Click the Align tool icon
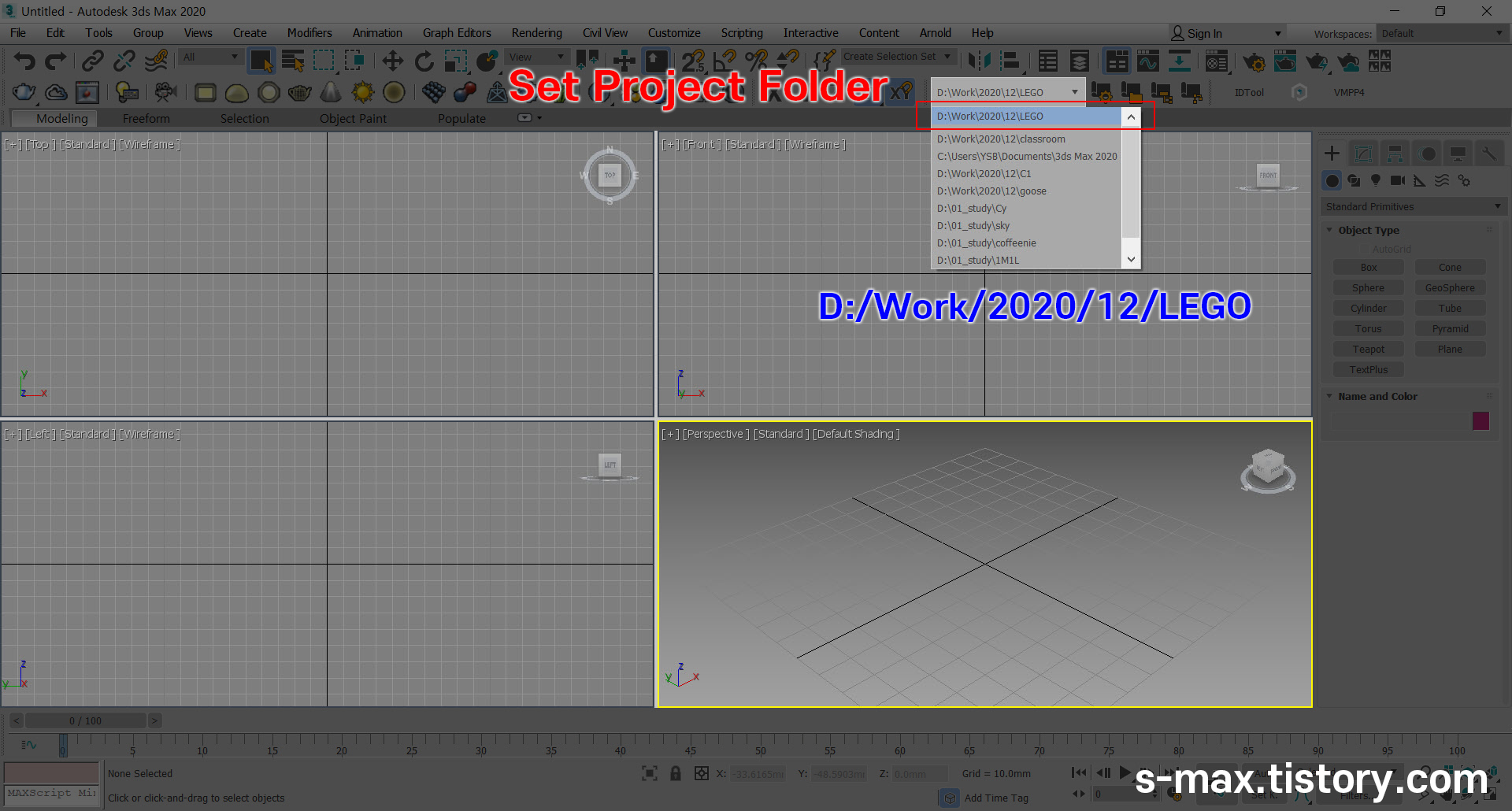Image resolution: width=1512 pixels, height=811 pixels. click(1010, 61)
